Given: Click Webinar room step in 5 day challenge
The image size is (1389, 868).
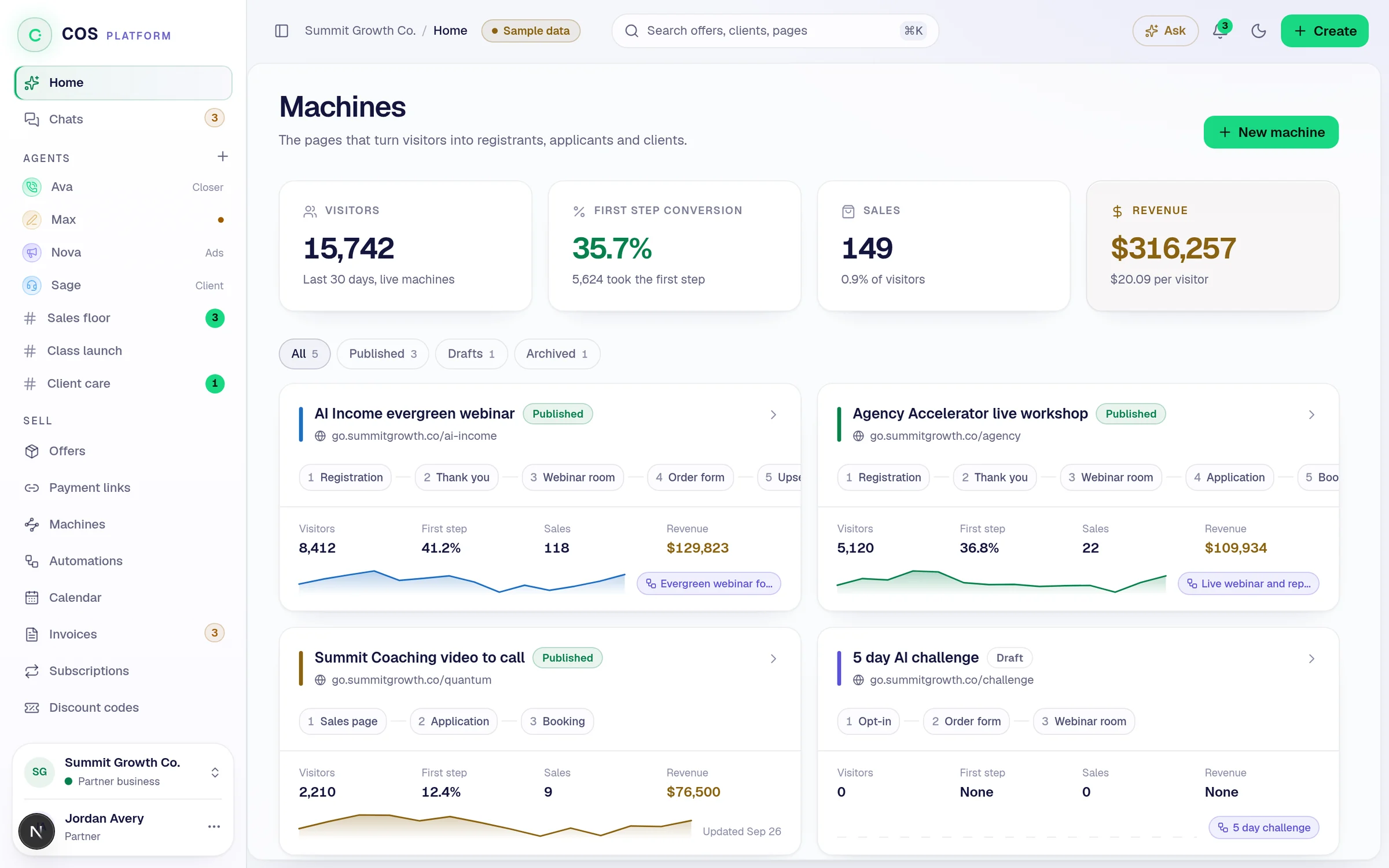Looking at the screenshot, I should tap(1084, 722).
